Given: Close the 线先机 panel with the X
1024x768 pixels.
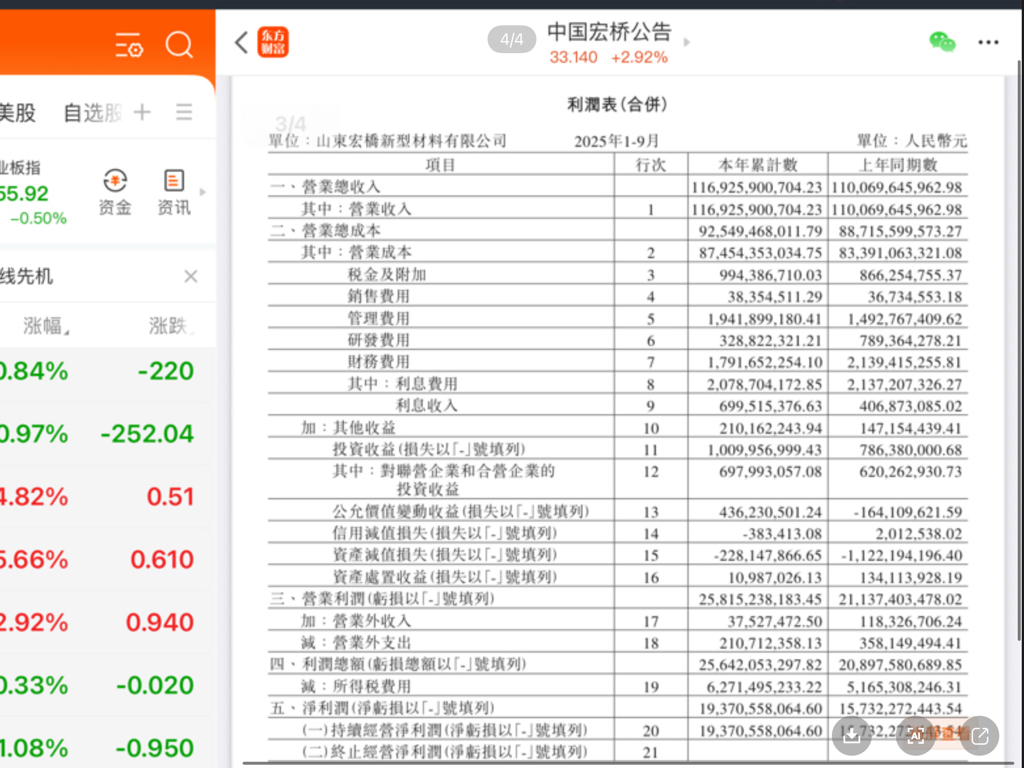Looking at the screenshot, I should [x=191, y=276].
